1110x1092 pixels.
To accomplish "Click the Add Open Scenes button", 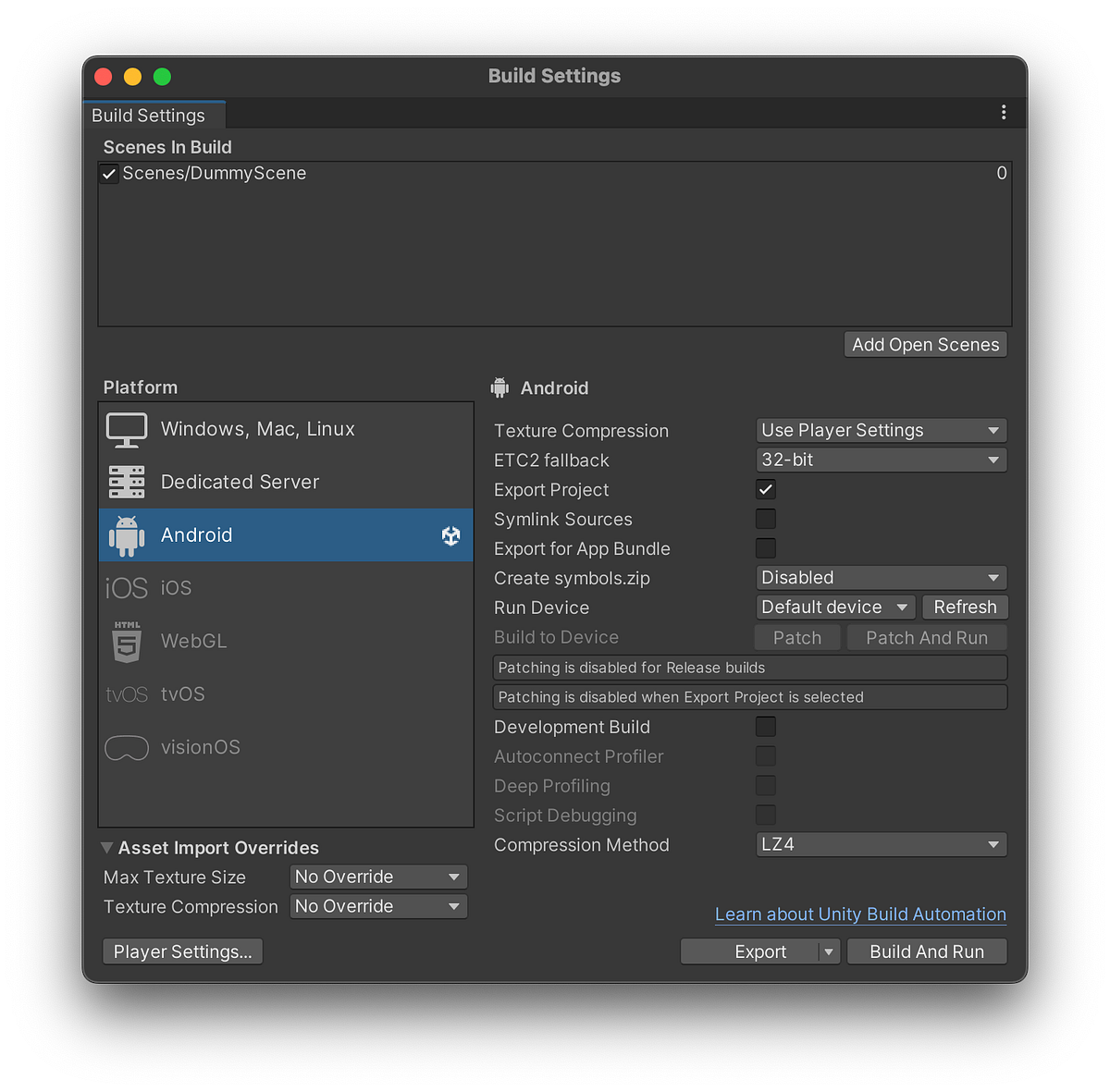I will (924, 344).
